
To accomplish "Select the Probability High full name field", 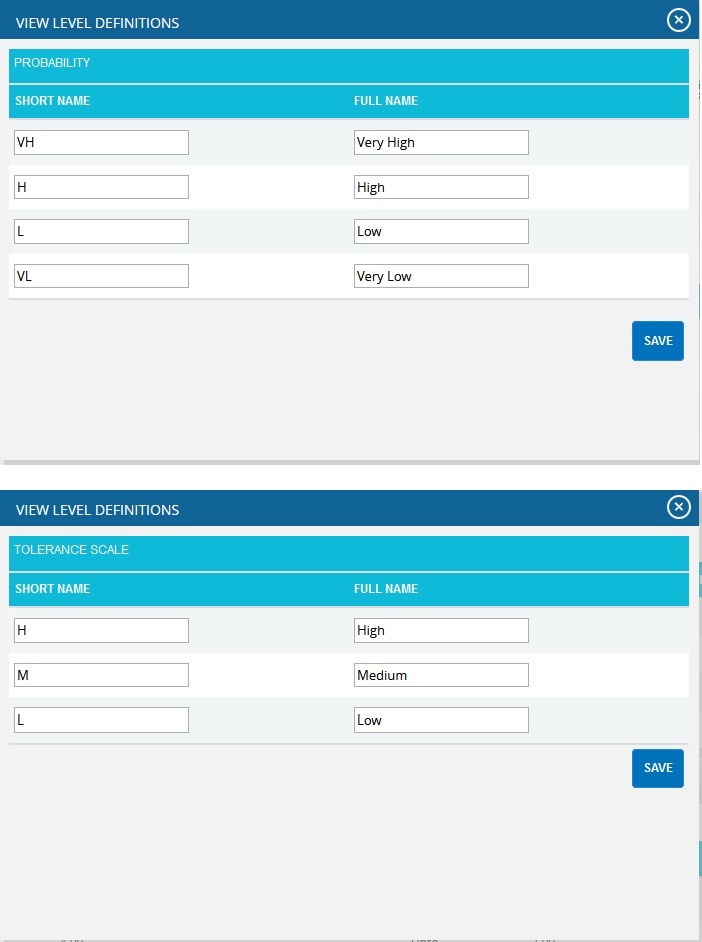I will tap(441, 187).
